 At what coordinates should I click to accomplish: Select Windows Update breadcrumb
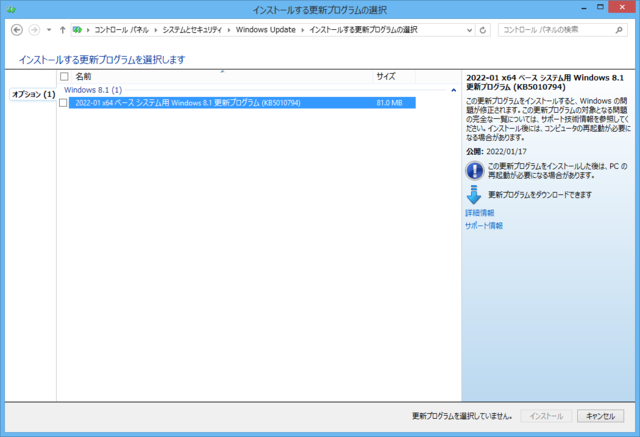click(266, 30)
